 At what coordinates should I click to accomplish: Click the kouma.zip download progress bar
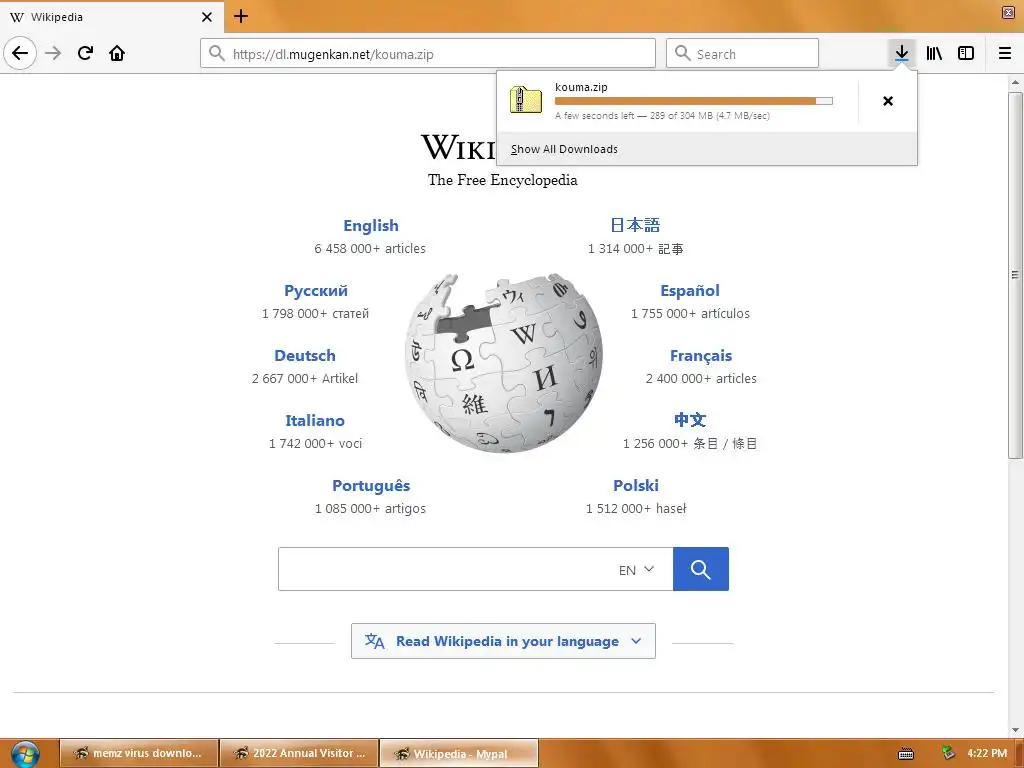(694, 101)
